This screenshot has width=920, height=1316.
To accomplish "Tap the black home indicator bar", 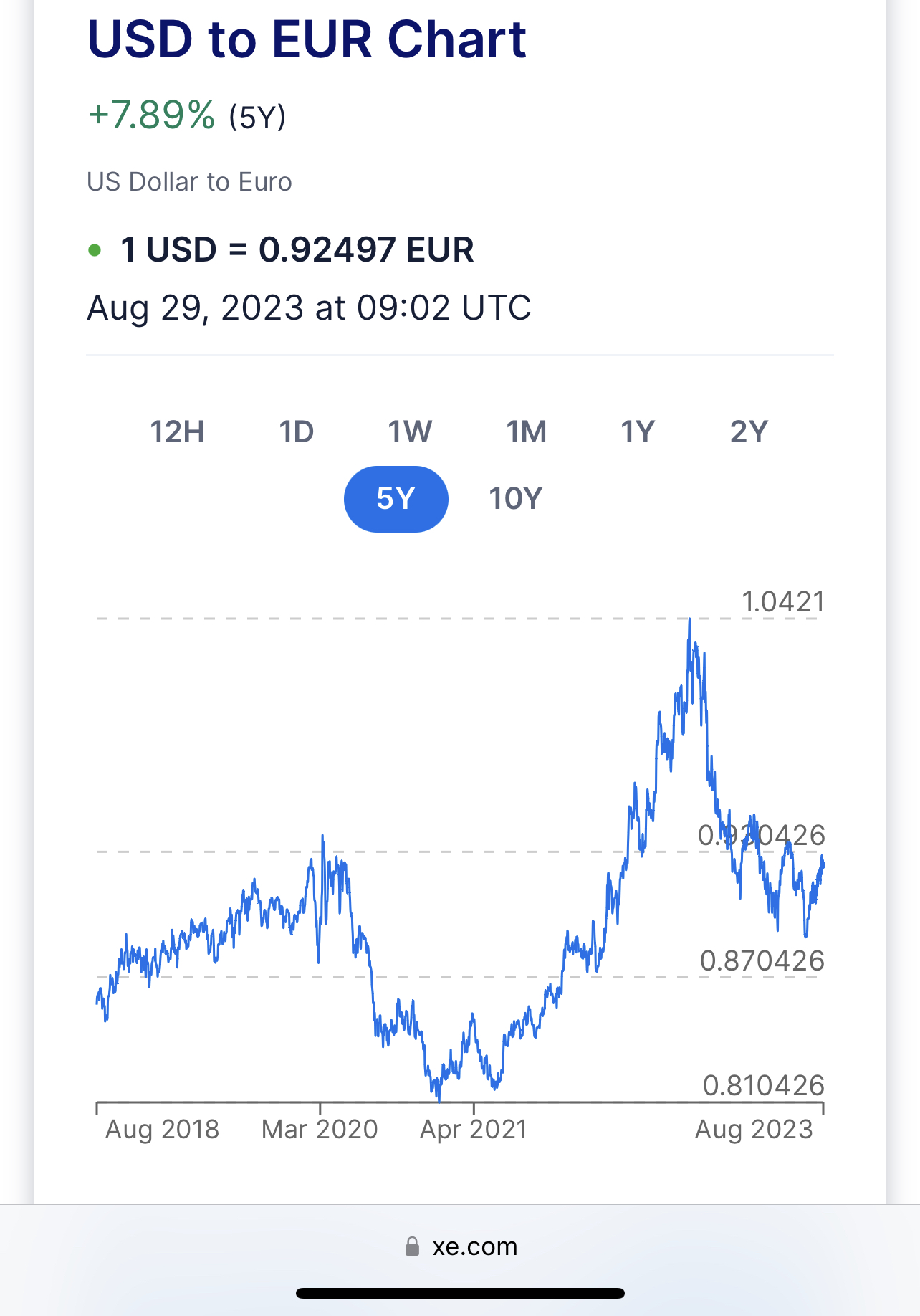I will [460, 1293].
